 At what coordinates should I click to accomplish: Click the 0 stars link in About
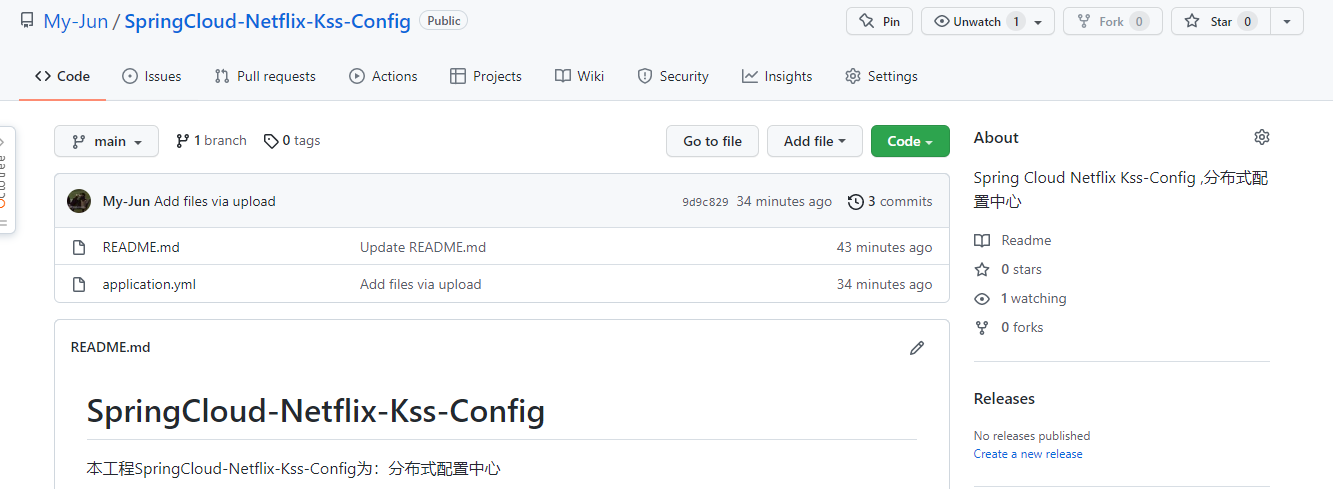coord(1008,269)
